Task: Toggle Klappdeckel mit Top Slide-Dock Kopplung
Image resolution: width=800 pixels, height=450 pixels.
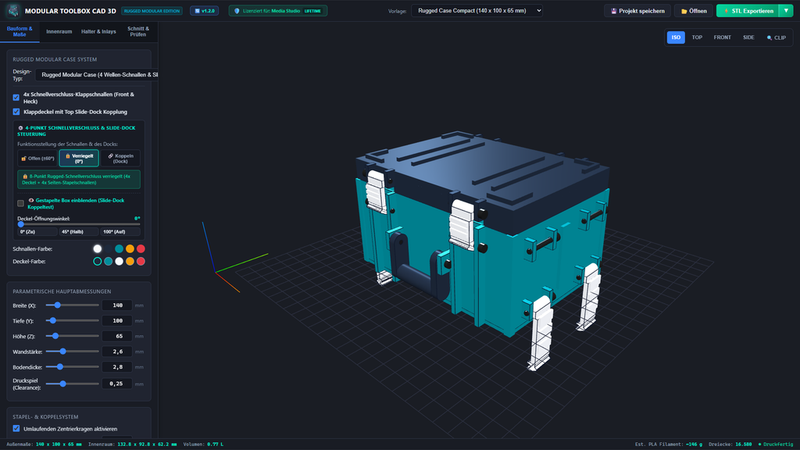Action: [16, 112]
